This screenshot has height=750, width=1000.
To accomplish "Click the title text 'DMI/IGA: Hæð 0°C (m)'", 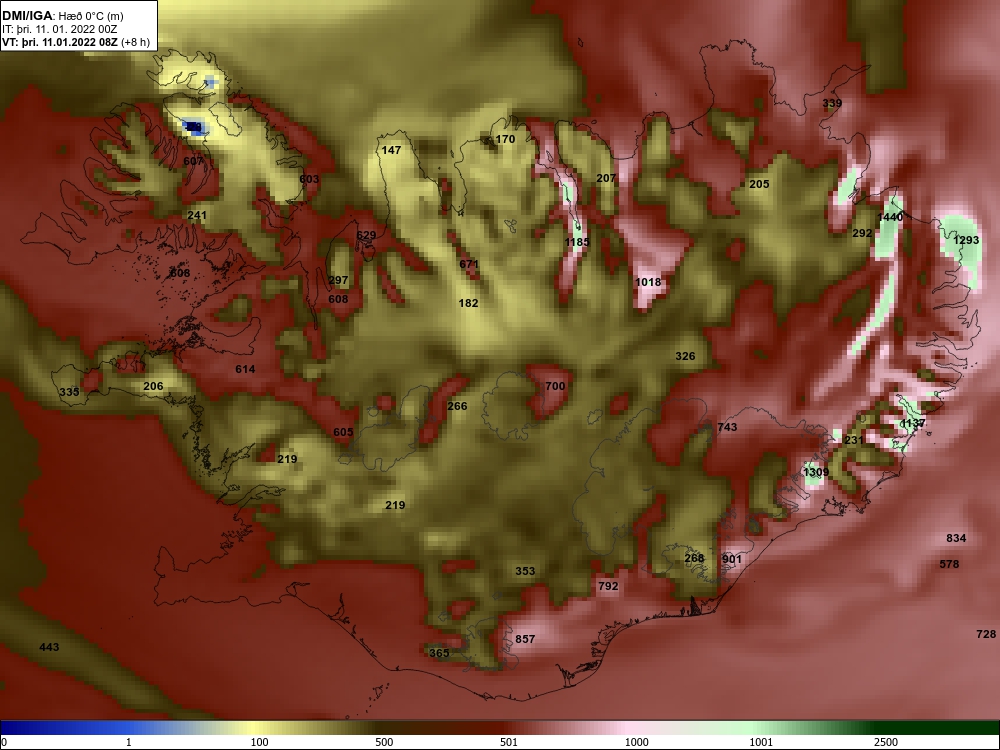I will click(62, 16).
